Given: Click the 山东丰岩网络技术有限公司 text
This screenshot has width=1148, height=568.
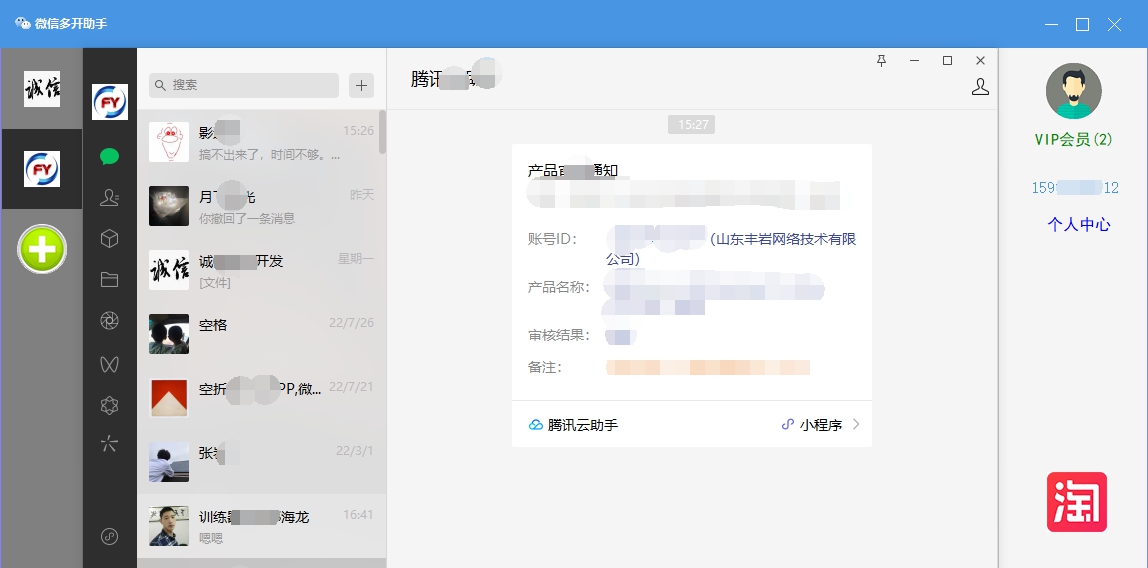Looking at the screenshot, I should point(732,249).
